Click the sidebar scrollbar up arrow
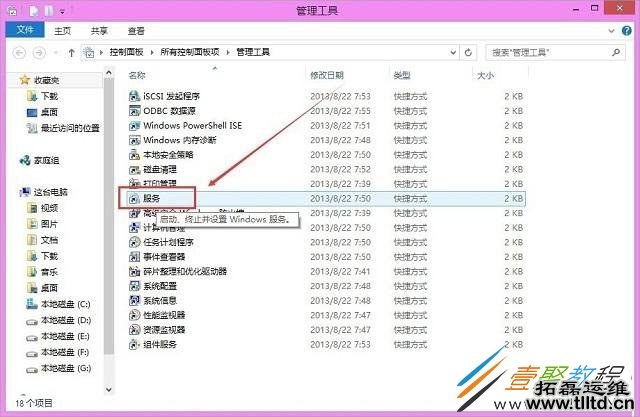 109,73
